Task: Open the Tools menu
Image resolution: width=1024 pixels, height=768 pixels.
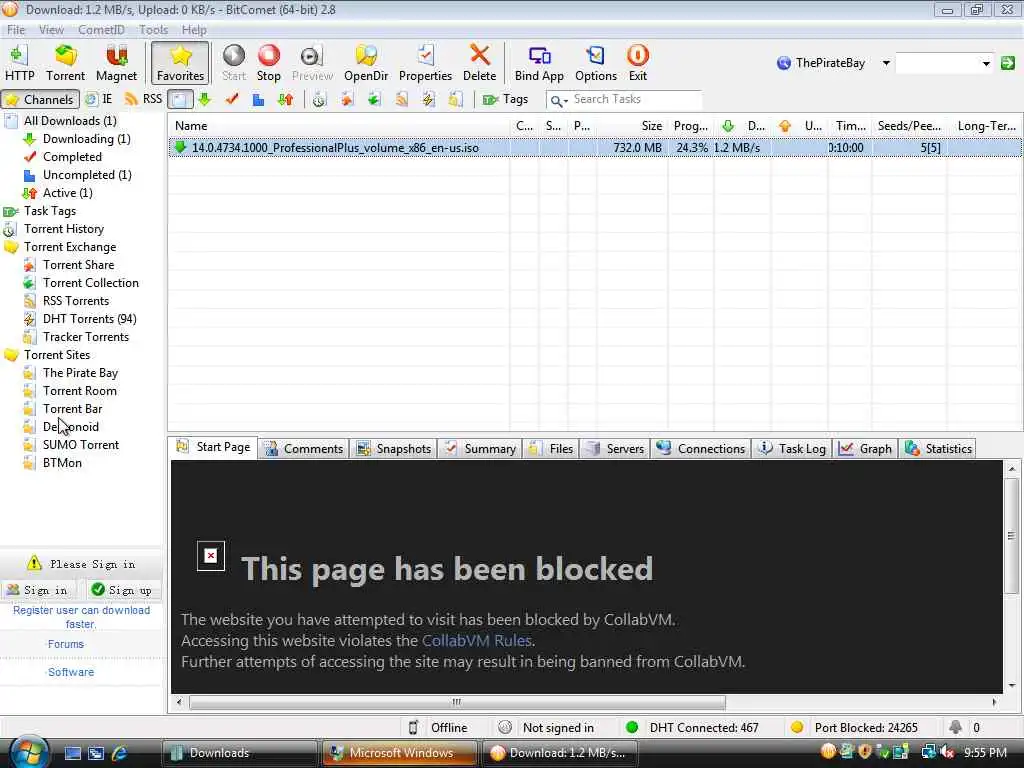Action: tap(153, 29)
